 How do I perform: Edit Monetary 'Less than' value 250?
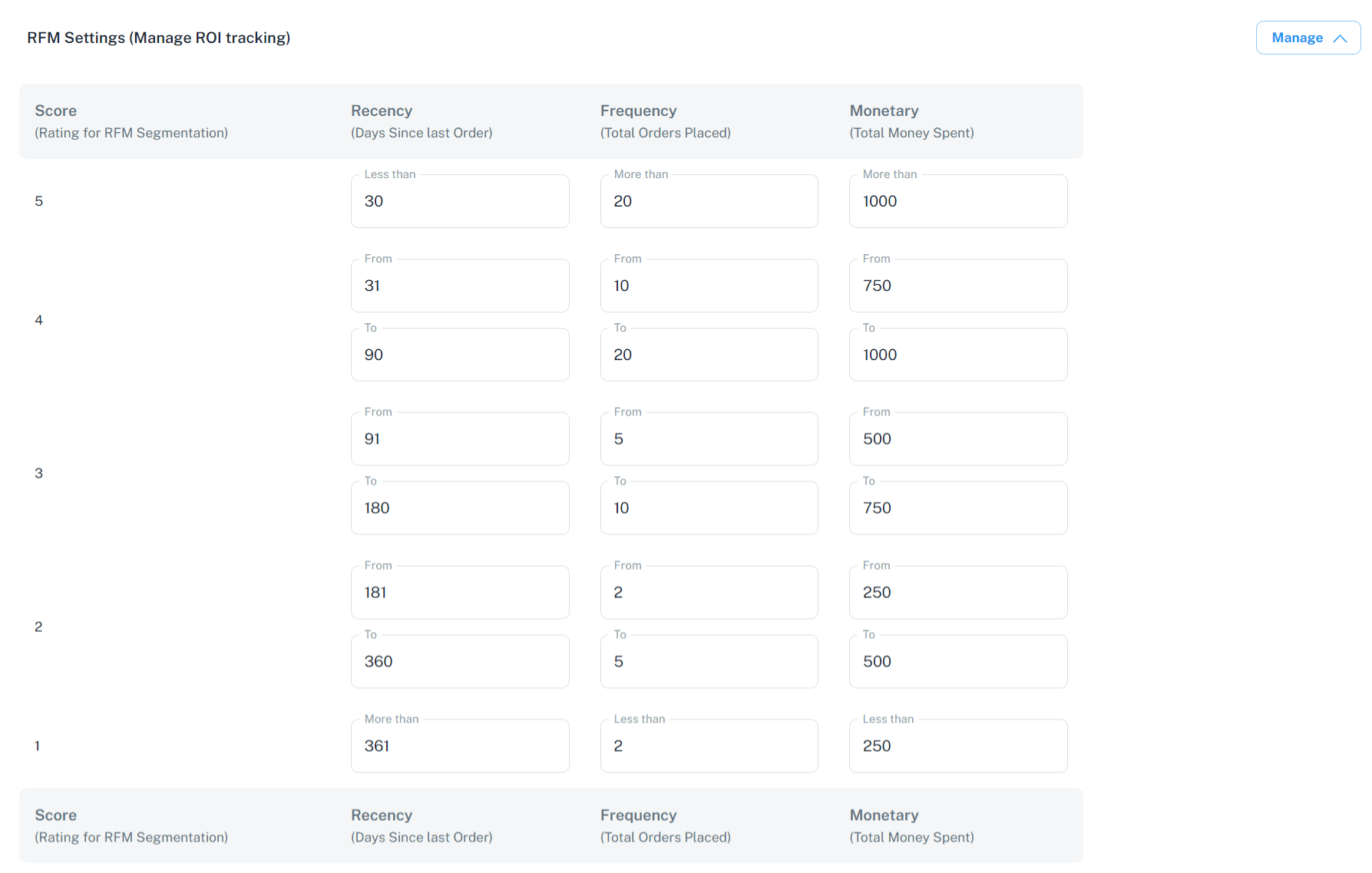pyautogui.click(x=958, y=746)
